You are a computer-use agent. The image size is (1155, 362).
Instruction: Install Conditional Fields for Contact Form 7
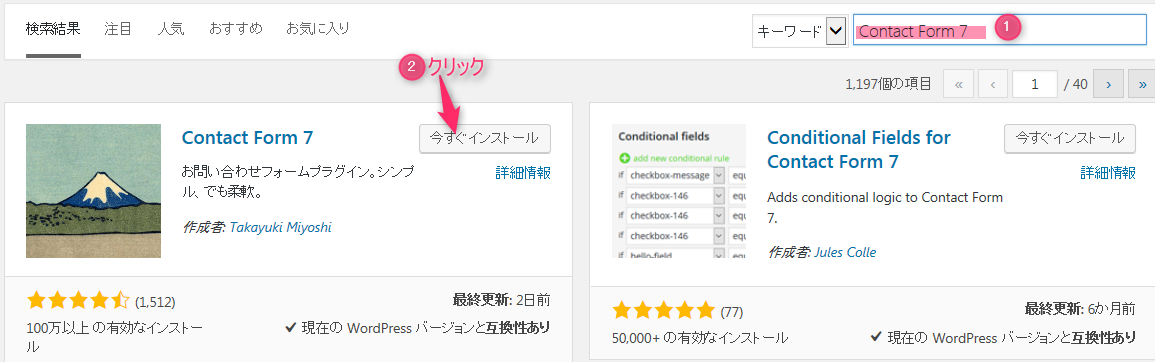coord(1070,138)
